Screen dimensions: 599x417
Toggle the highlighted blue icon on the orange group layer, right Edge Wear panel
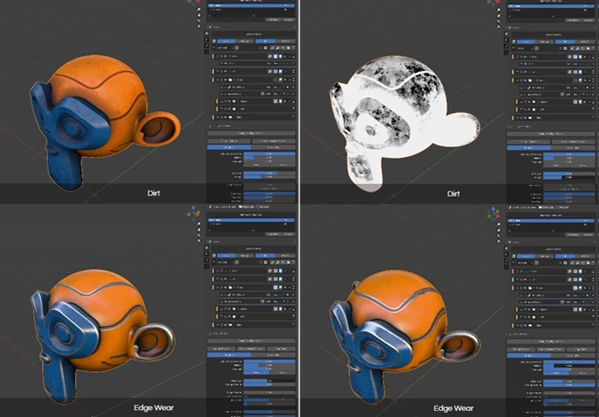pyautogui.click(x=575, y=288)
